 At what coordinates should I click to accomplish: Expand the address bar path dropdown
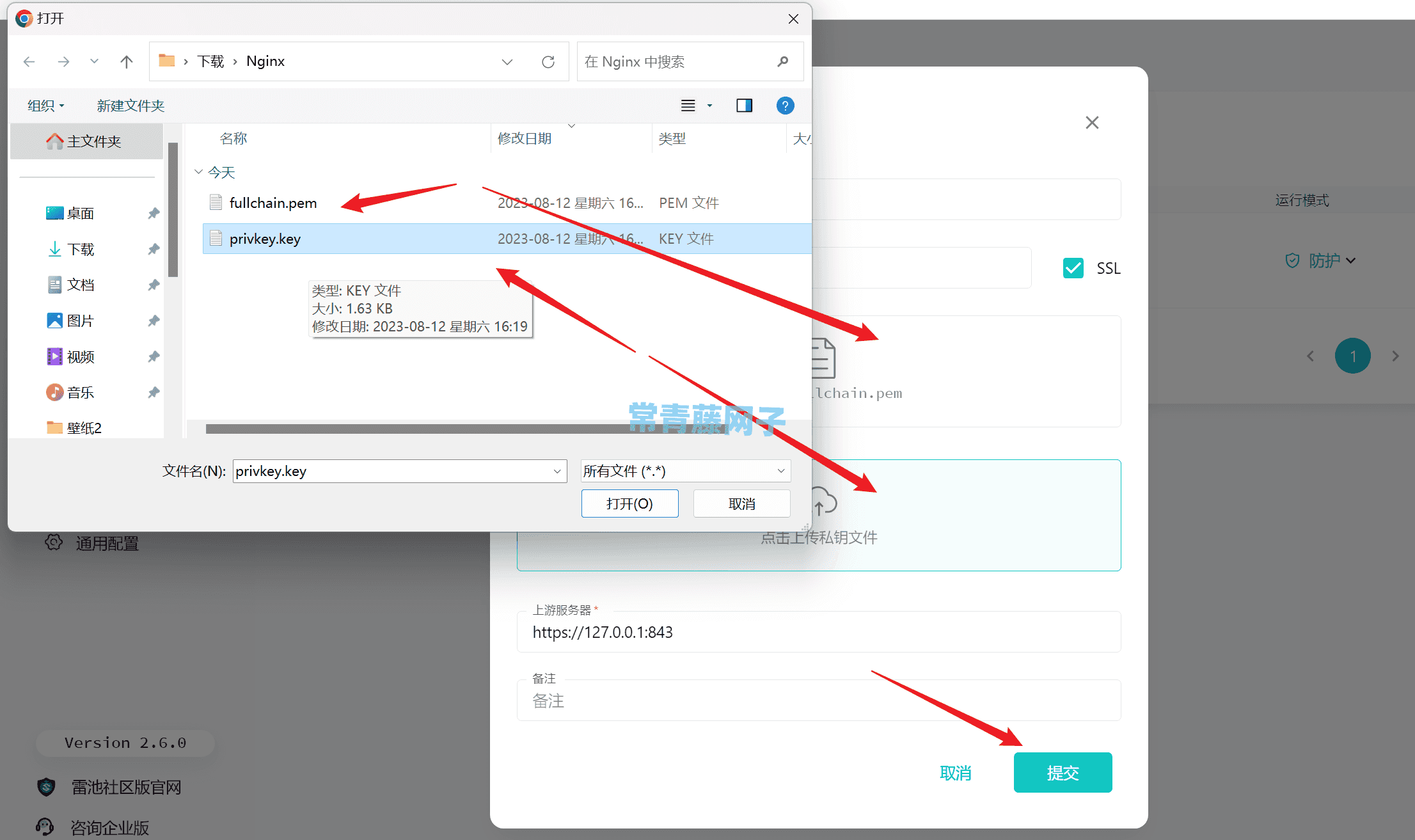coord(507,61)
